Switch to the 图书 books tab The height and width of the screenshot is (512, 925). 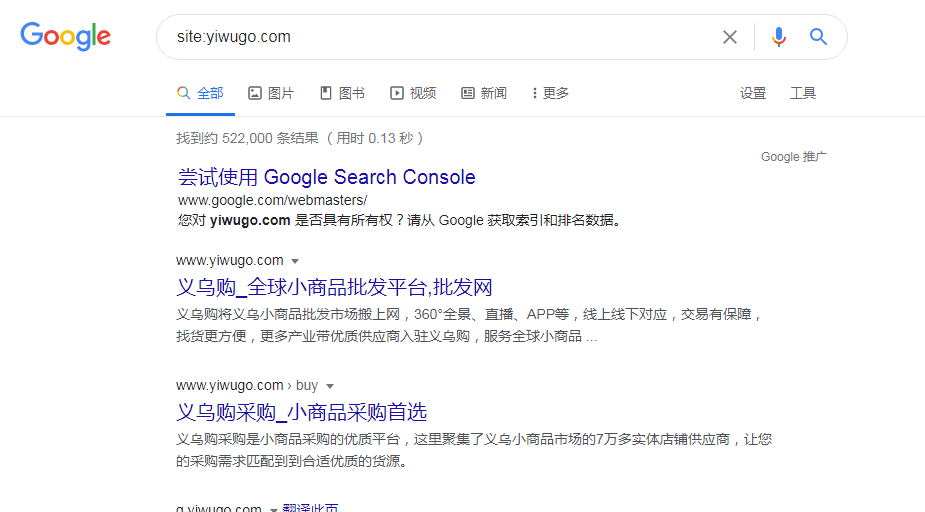(x=342, y=93)
